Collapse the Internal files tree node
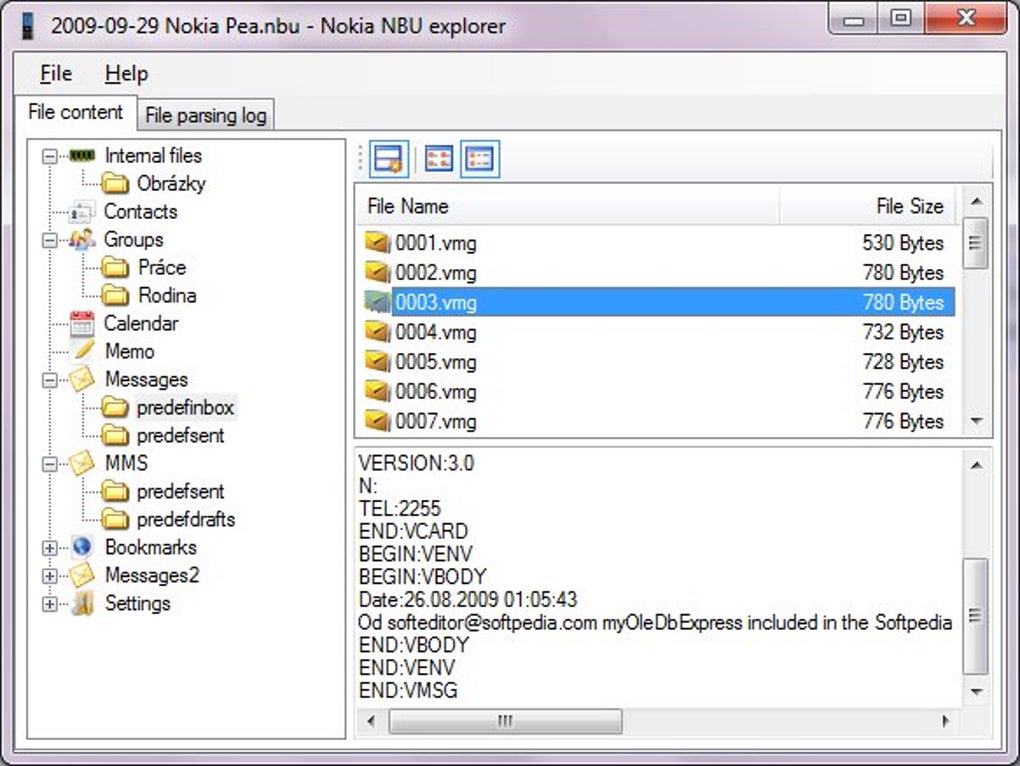 (49, 156)
